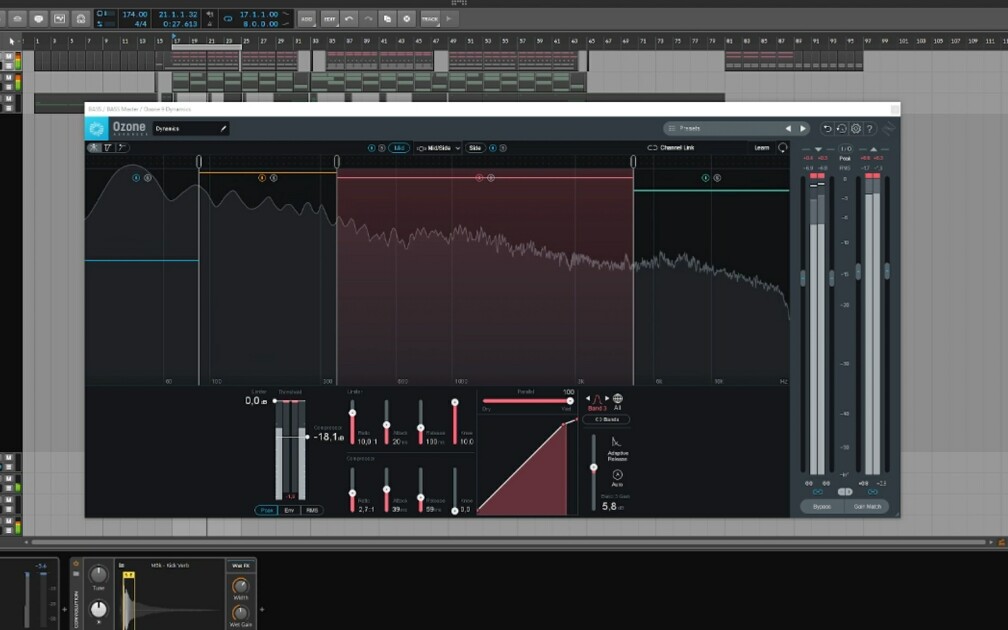The height and width of the screenshot is (630, 1008).
Task: Select the Mid channel tab
Action: 399,148
